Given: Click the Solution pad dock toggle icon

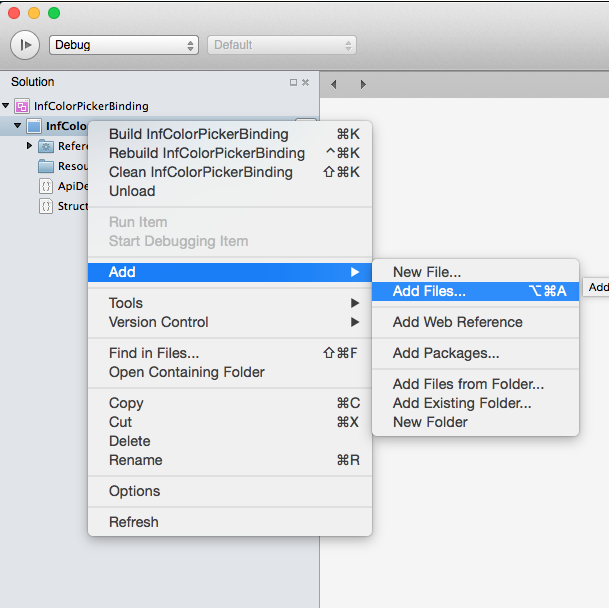Looking at the screenshot, I should tap(293, 82).
